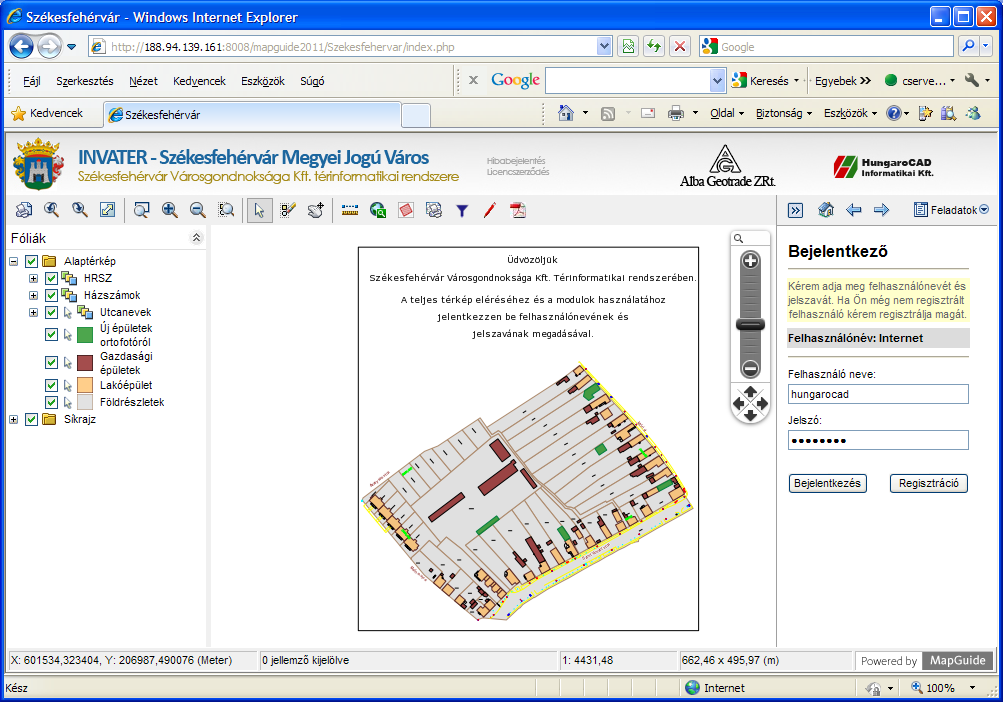
Task: Toggle the Síkrajz group checkbox
Action: click(x=31, y=419)
